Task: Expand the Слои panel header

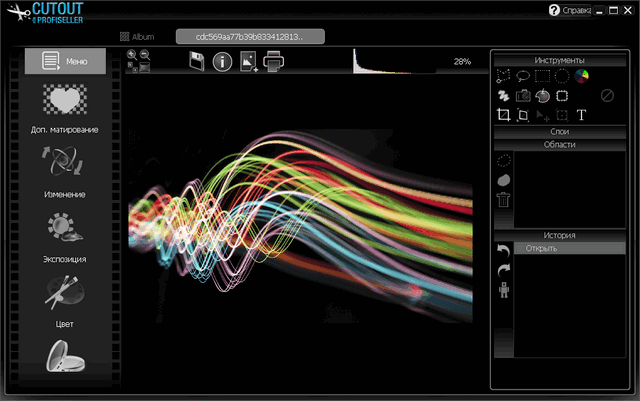Action: pyautogui.click(x=560, y=131)
